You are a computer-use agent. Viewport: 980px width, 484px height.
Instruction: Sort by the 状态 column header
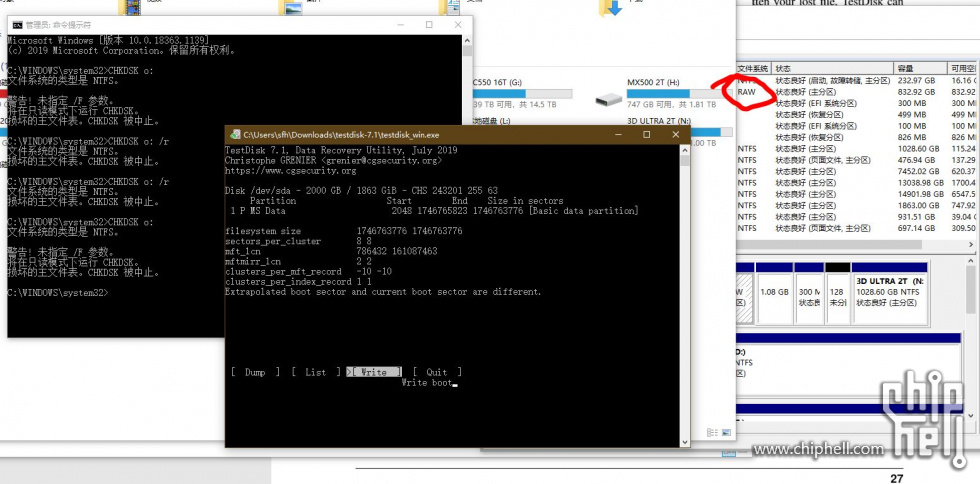coord(834,68)
